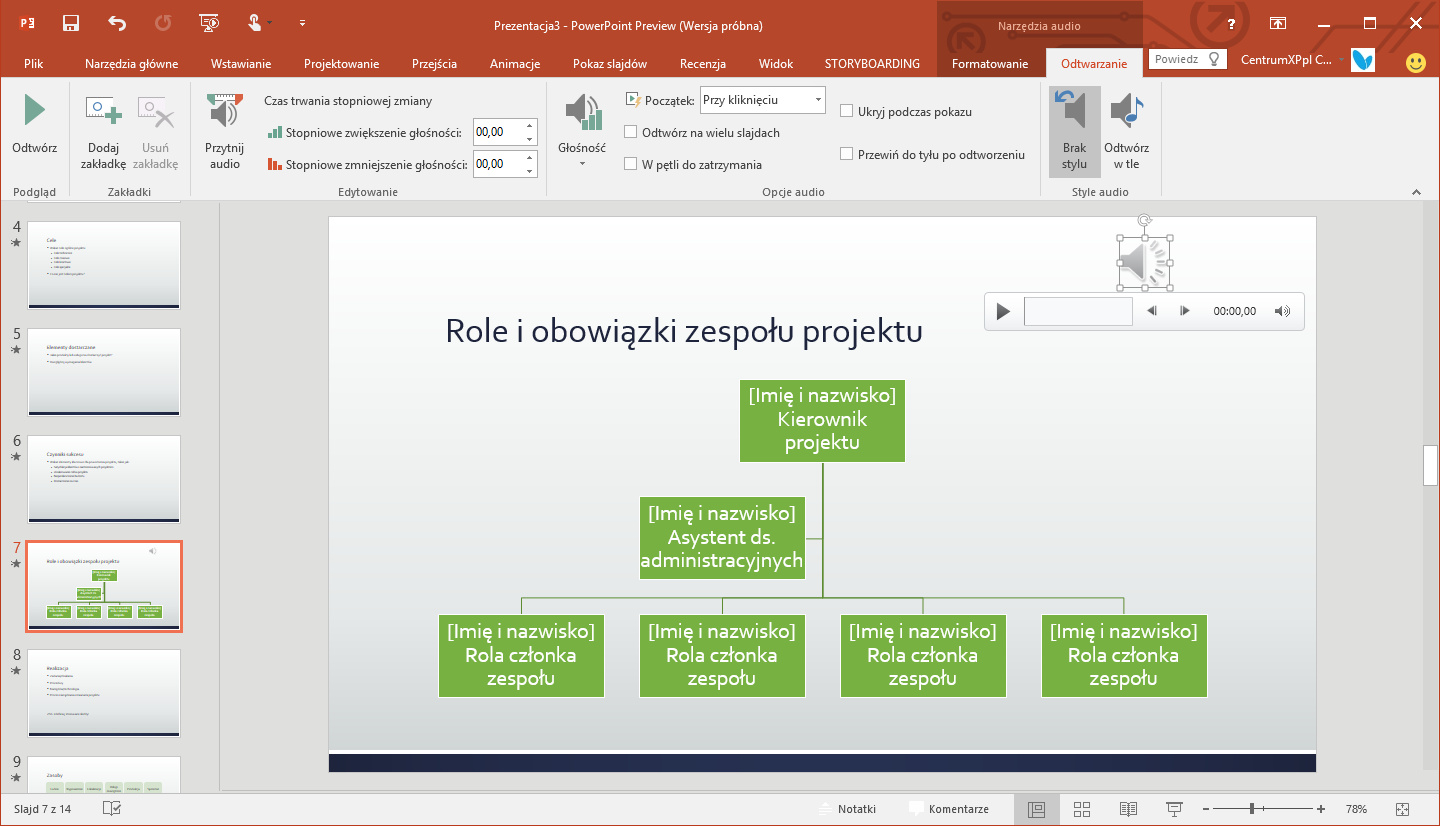Check Ukryj podczas pokazu option
Viewport: 1440px width, 826px height.
pyautogui.click(x=847, y=112)
